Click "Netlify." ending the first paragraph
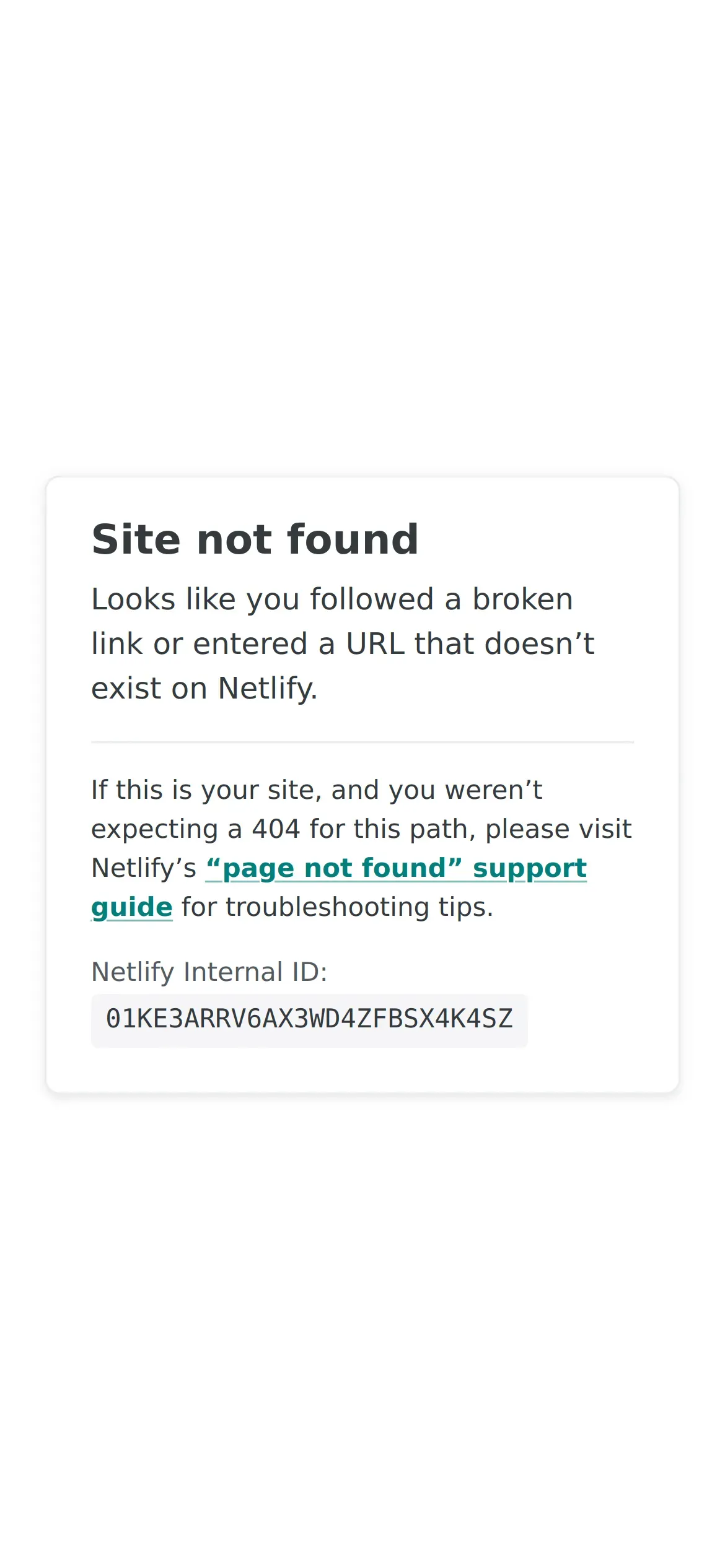The height and width of the screenshot is (1568, 725). (268, 689)
